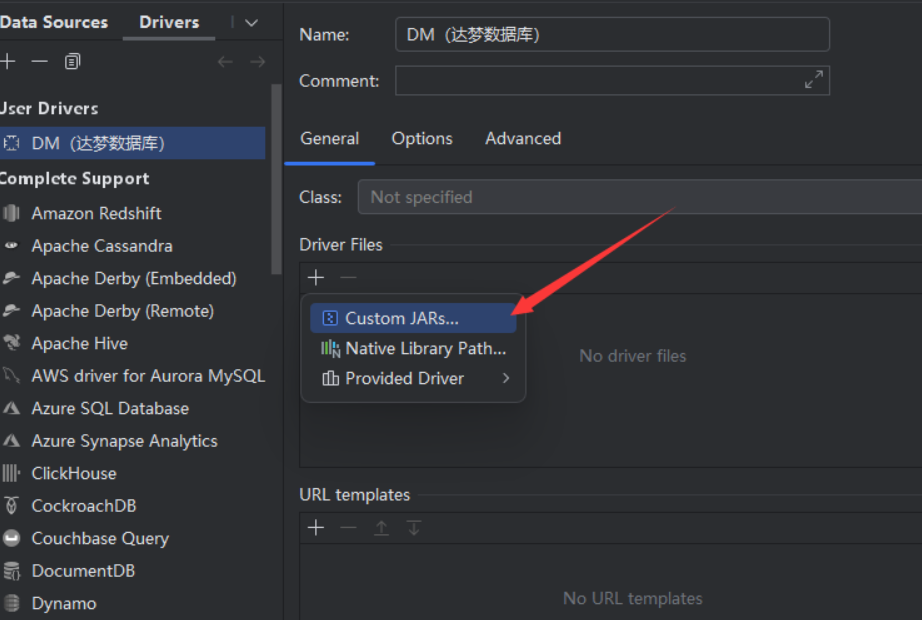Open the General tab

(329, 139)
